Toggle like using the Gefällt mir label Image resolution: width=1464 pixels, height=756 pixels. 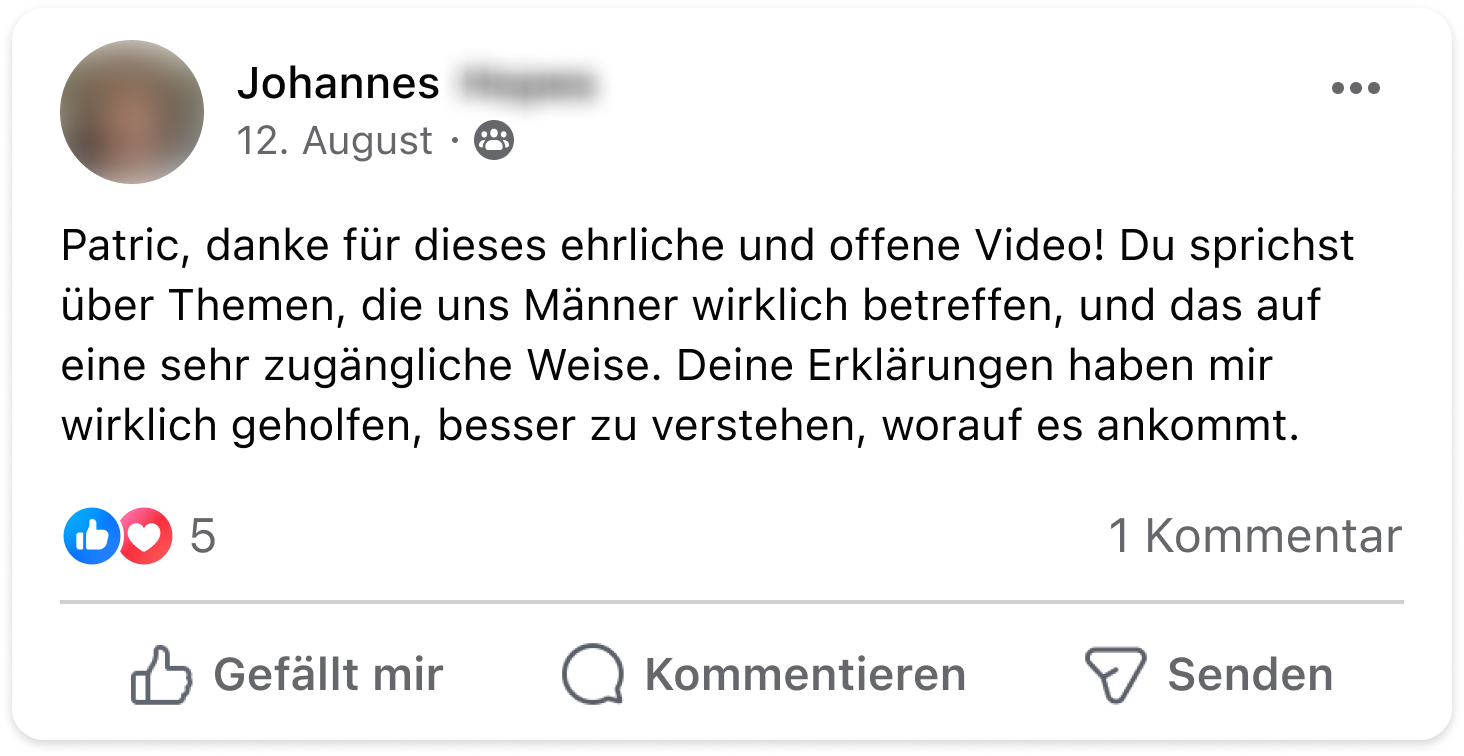coord(328,675)
